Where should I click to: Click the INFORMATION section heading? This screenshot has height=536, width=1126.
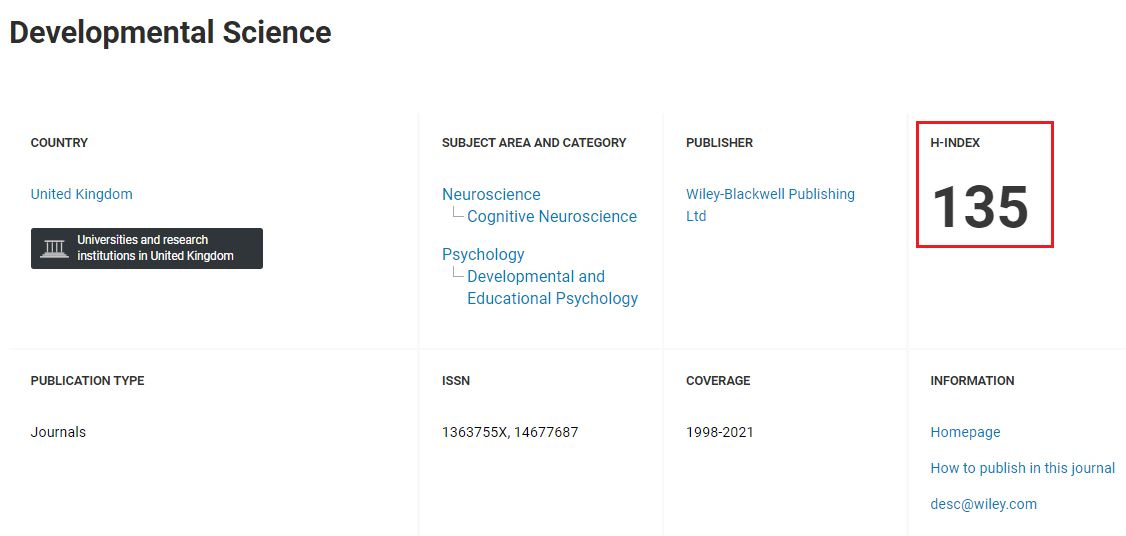tap(972, 381)
